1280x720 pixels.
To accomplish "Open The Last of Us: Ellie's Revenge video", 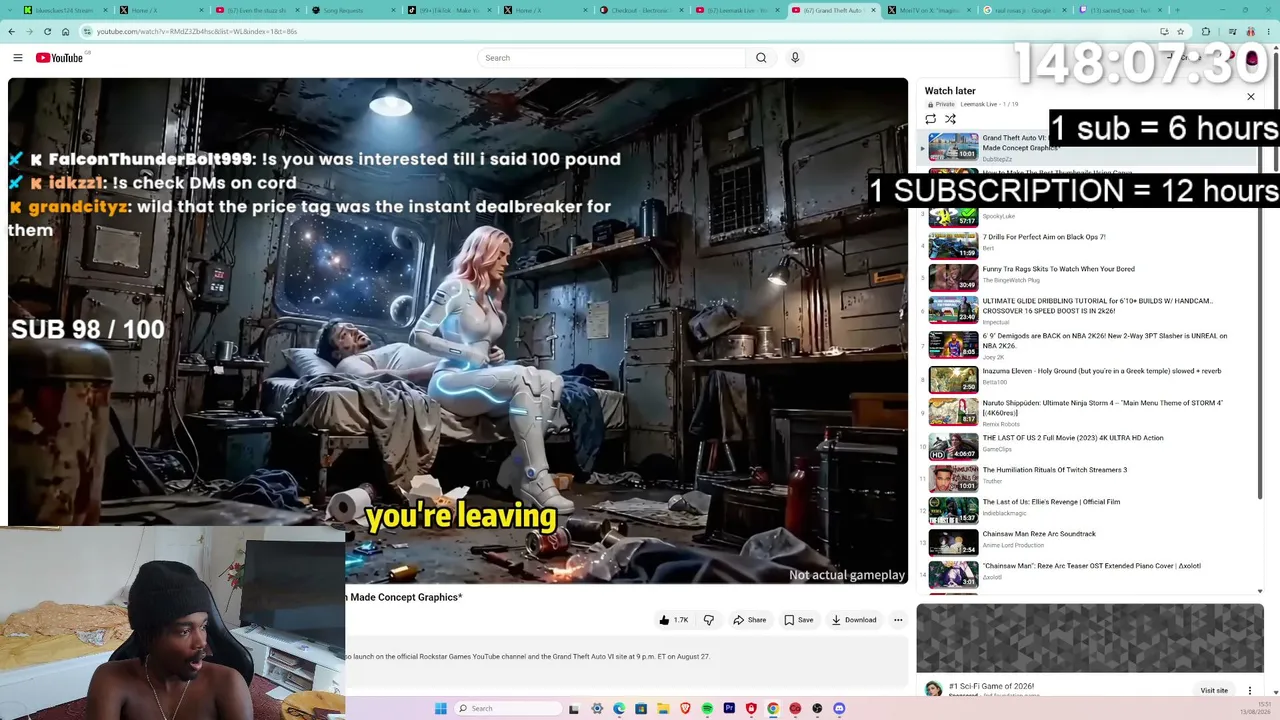I will pyautogui.click(x=1051, y=502).
